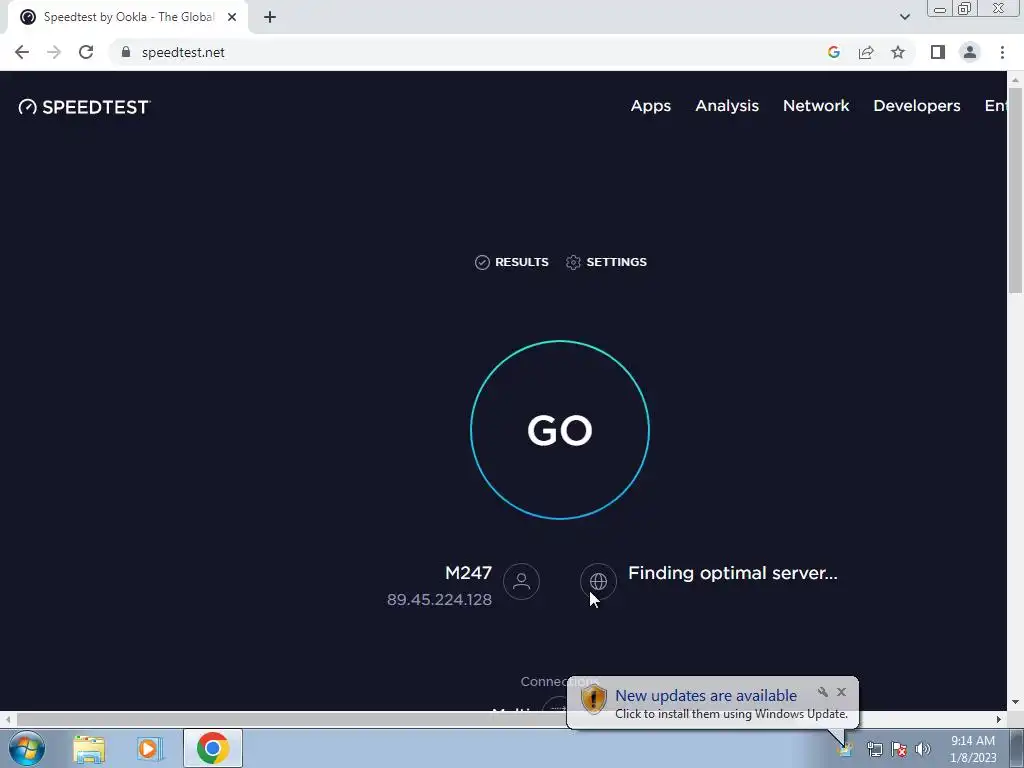Click the Chrome taskbar button
Screen dimensions: 1024x768
tap(213, 748)
